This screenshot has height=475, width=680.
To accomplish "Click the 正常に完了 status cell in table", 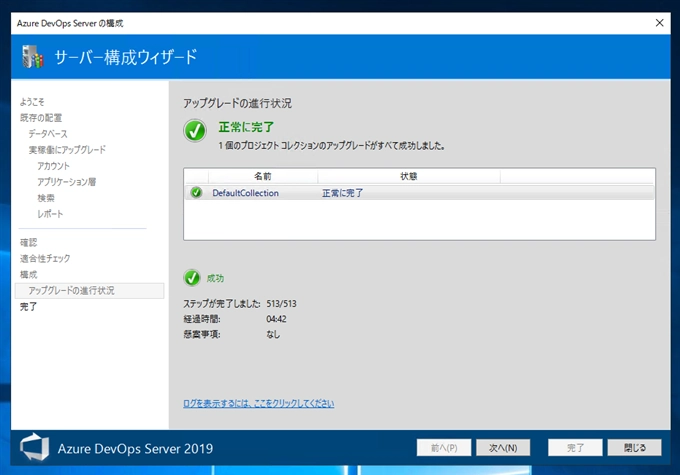I will pos(343,193).
